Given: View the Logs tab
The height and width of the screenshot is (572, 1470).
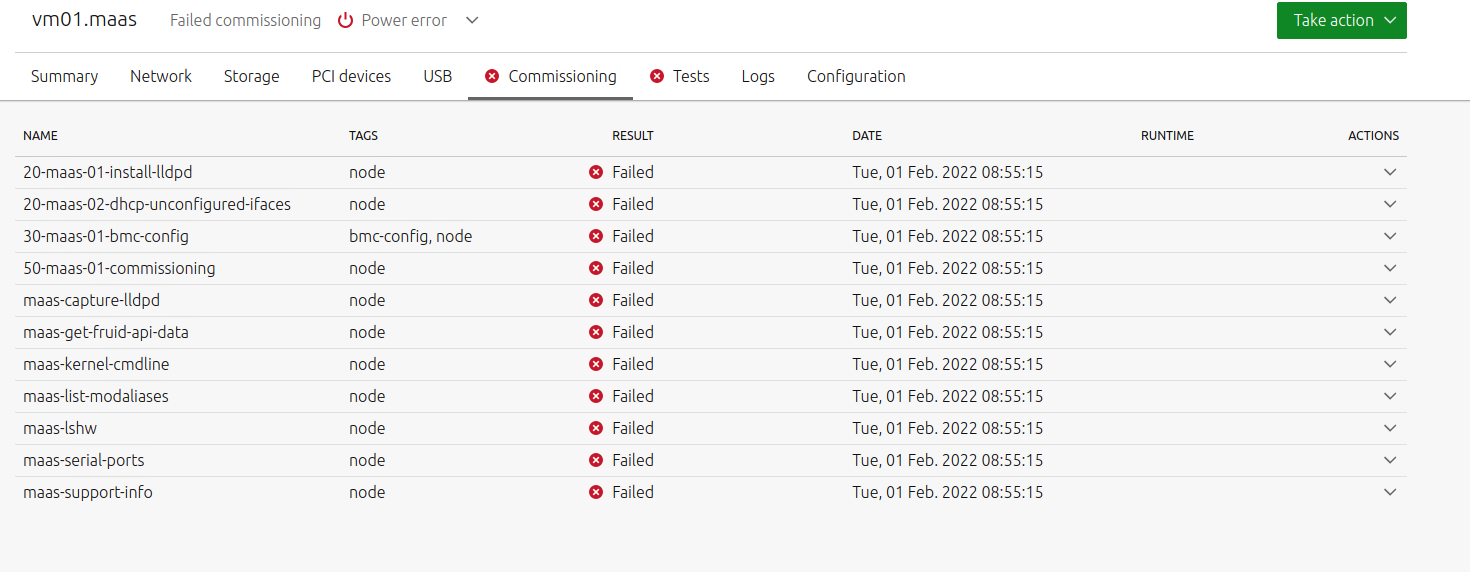Looking at the screenshot, I should [x=758, y=76].
